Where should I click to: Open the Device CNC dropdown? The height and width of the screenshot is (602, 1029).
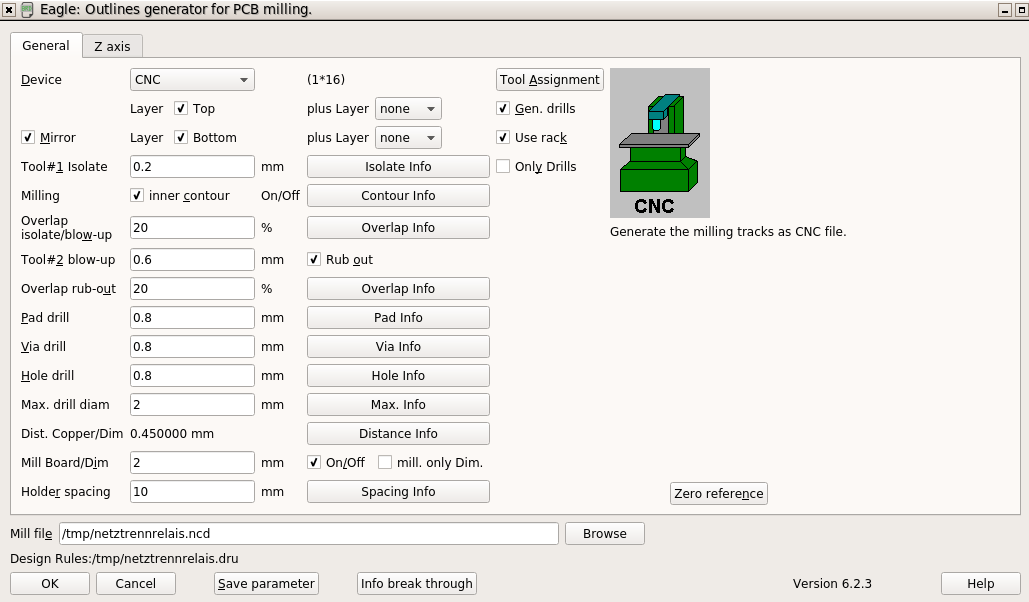click(192, 80)
